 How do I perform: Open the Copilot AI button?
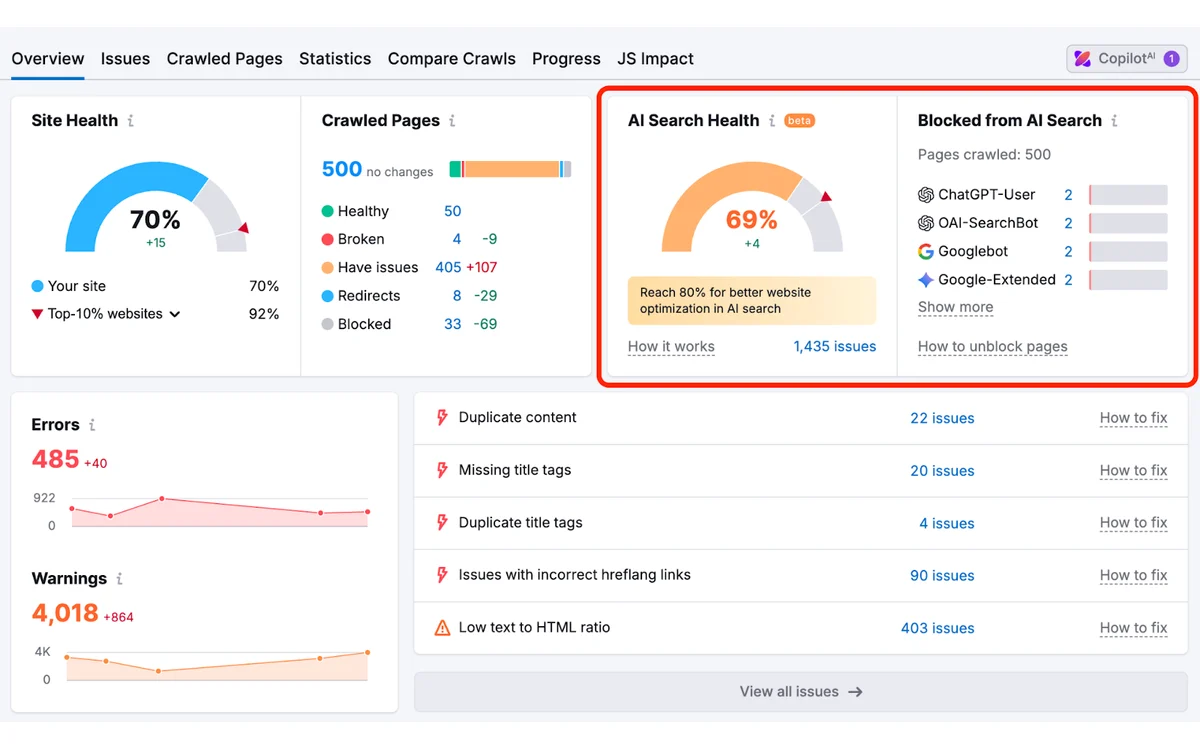click(x=1127, y=59)
